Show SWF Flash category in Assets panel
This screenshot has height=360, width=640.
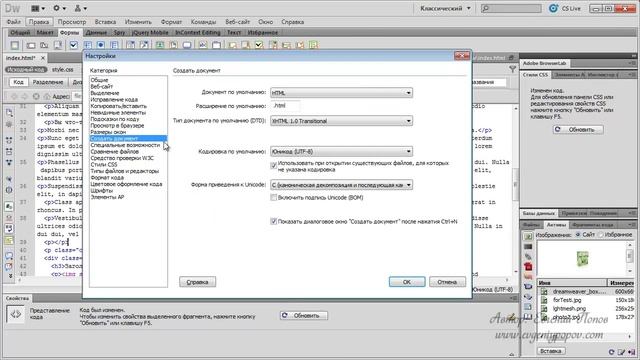click(x=528, y=267)
